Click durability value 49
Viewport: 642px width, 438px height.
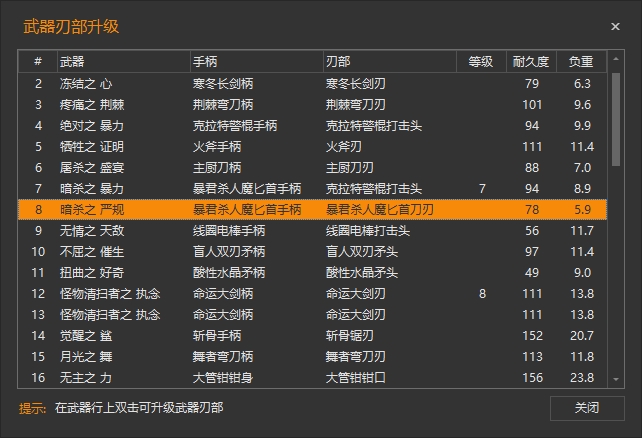(x=532, y=273)
